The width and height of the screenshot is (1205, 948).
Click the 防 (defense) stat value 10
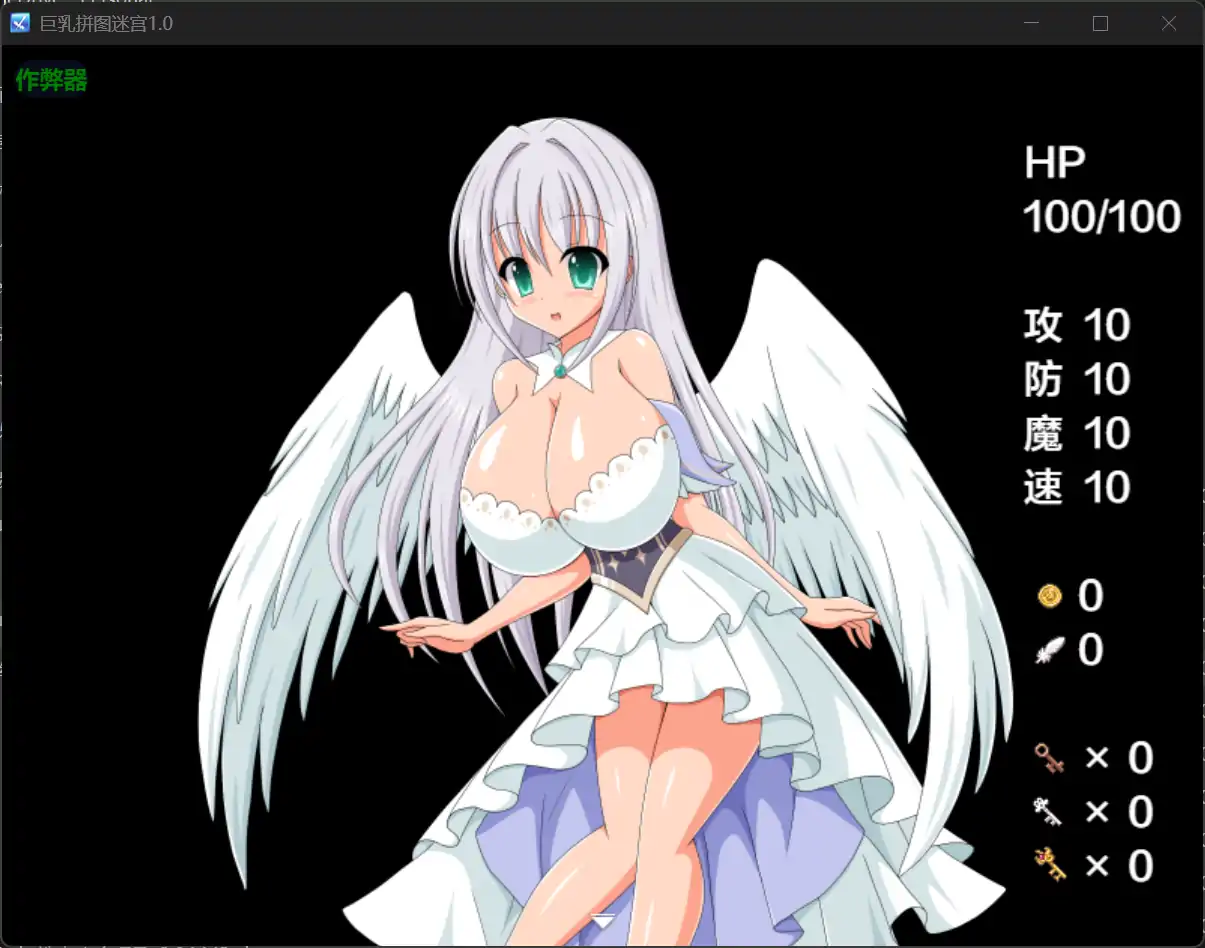tap(1108, 378)
